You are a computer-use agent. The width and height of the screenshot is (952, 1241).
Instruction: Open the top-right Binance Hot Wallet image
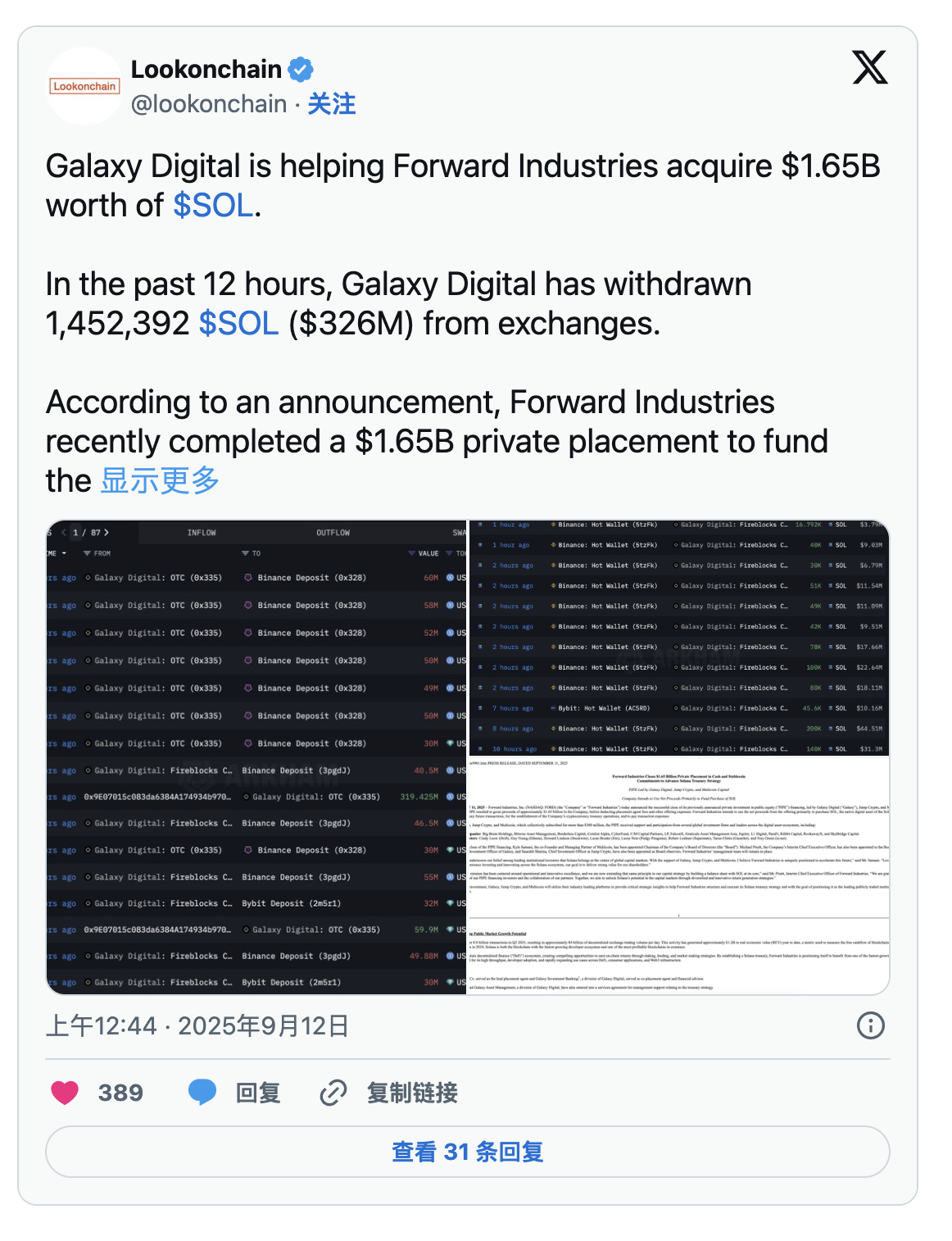(x=679, y=637)
